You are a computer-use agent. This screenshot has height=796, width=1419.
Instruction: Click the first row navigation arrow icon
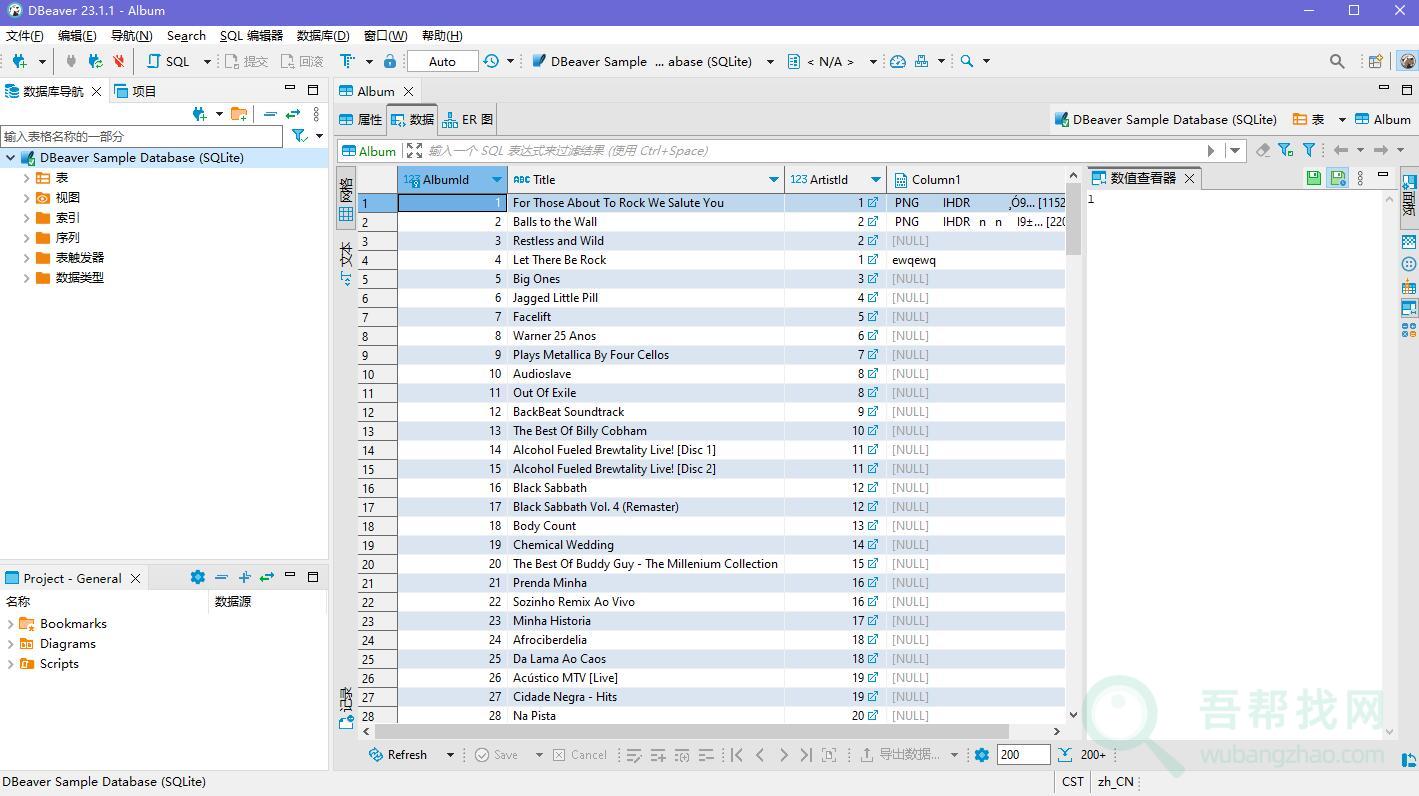pyautogui.click(x=737, y=755)
